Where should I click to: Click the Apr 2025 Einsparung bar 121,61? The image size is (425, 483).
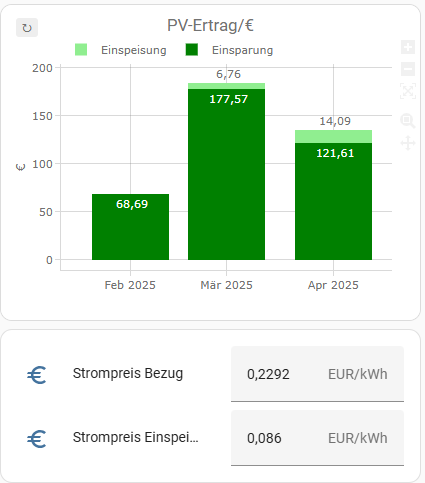[x=333, y=201]
